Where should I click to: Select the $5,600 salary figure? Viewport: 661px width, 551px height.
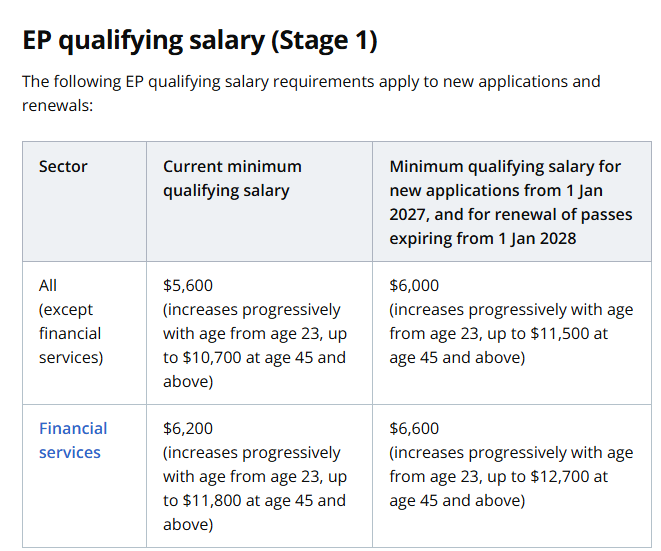(x=188, y=285)
